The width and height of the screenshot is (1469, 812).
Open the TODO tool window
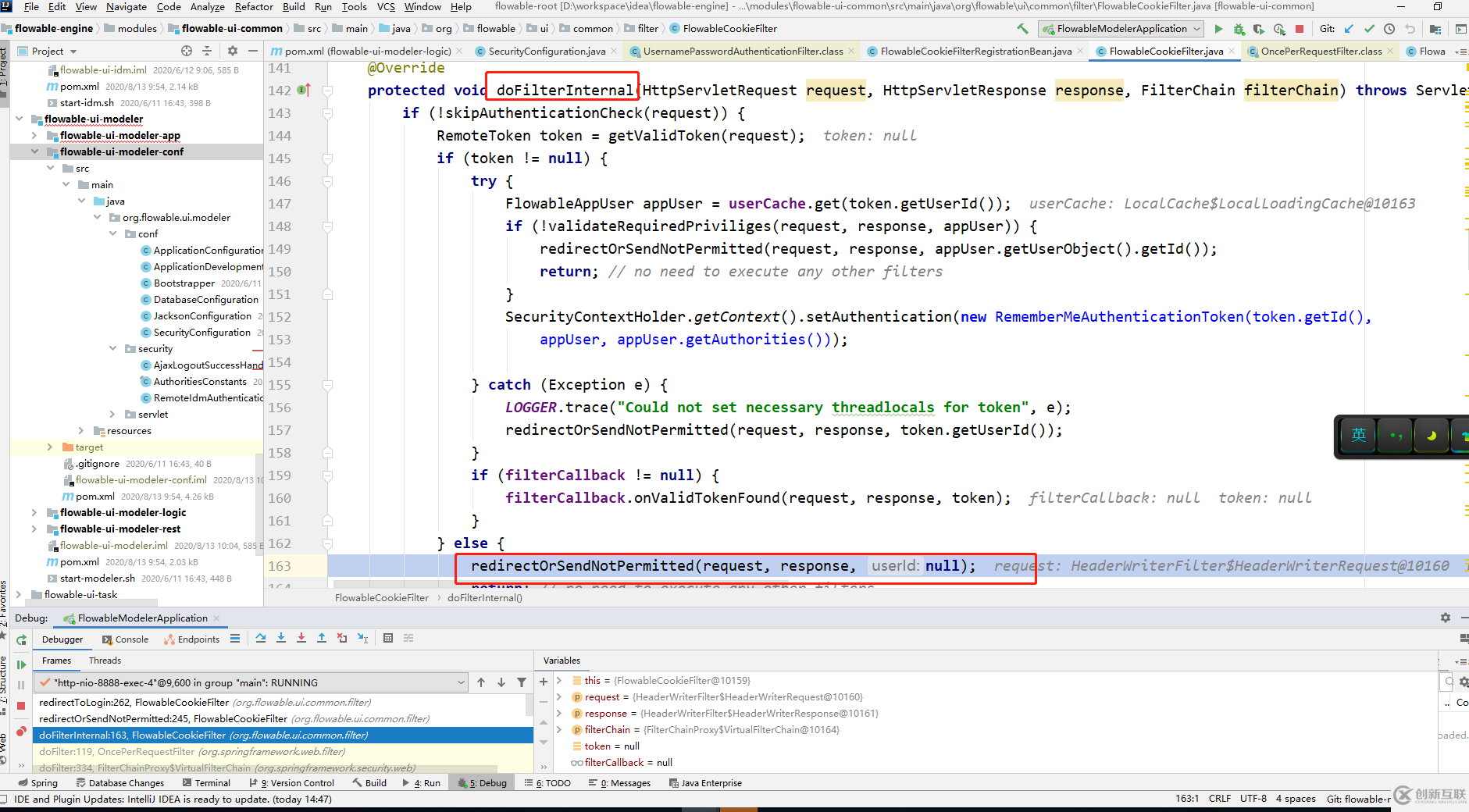click(554, 782)
